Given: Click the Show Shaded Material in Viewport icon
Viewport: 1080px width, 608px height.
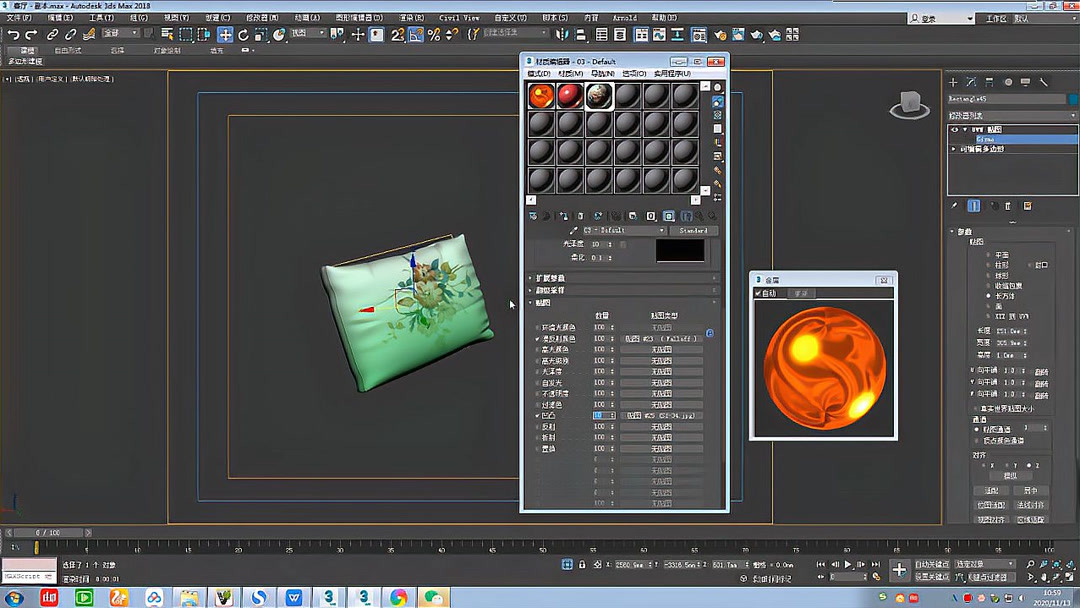Looking at the screenshot, I should pyautogui.click(x=669, y=216).
